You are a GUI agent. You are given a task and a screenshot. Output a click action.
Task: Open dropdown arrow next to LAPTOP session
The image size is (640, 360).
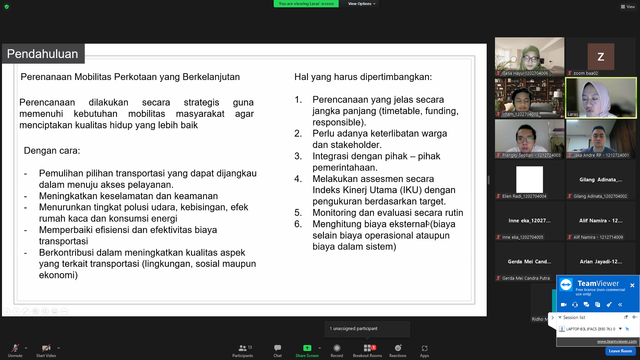point(620,329)
